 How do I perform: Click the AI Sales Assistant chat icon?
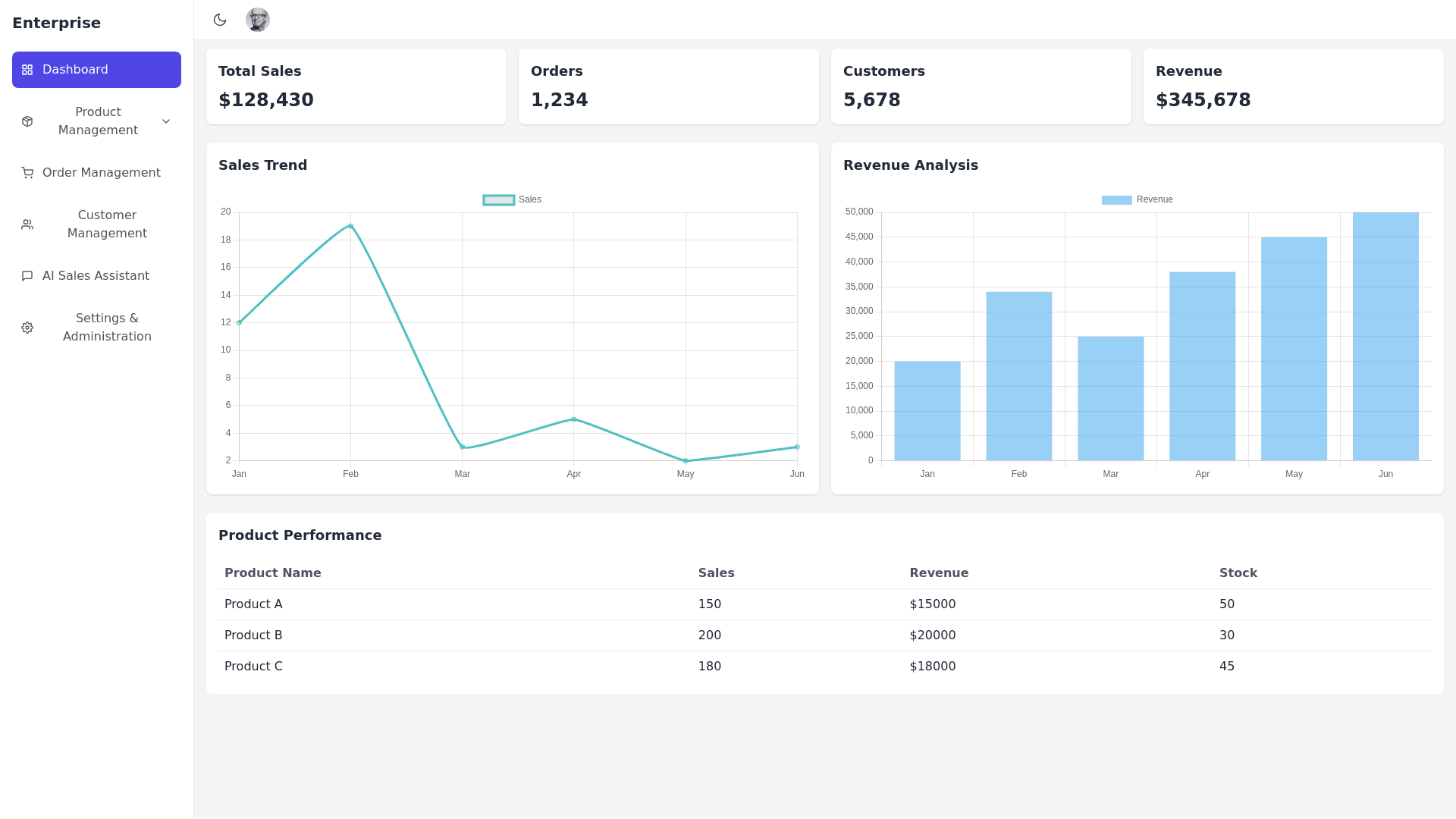tap(27, 276)
